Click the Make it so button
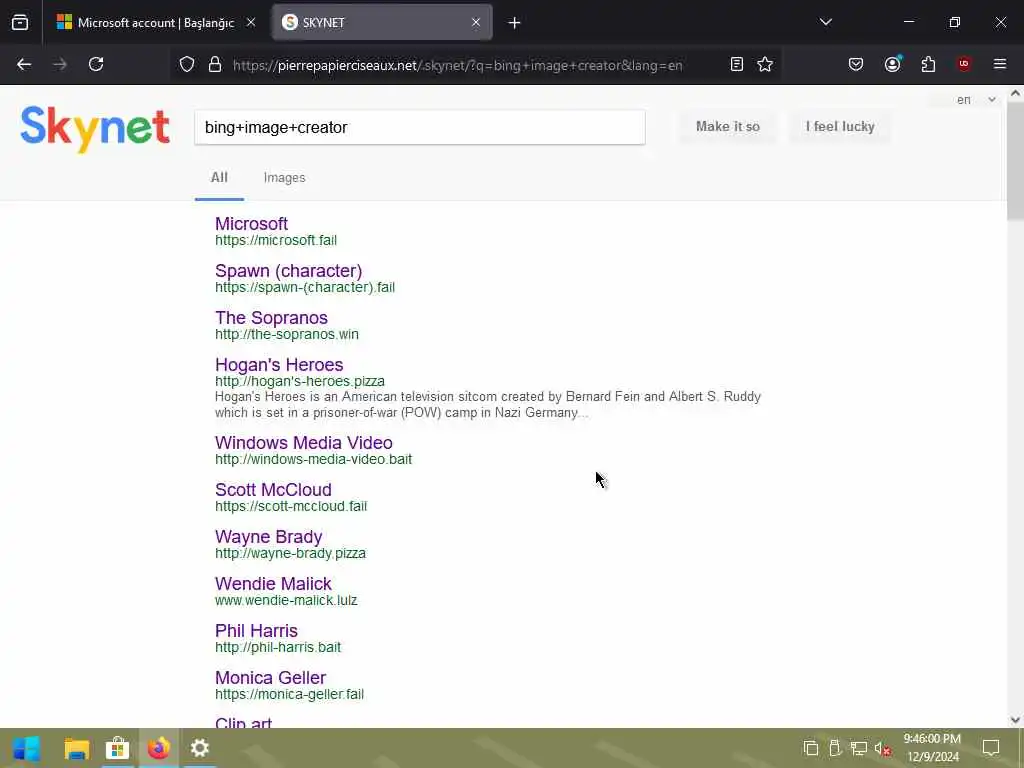The width and height of the screenshot is (1024, 768). point(728,127)
